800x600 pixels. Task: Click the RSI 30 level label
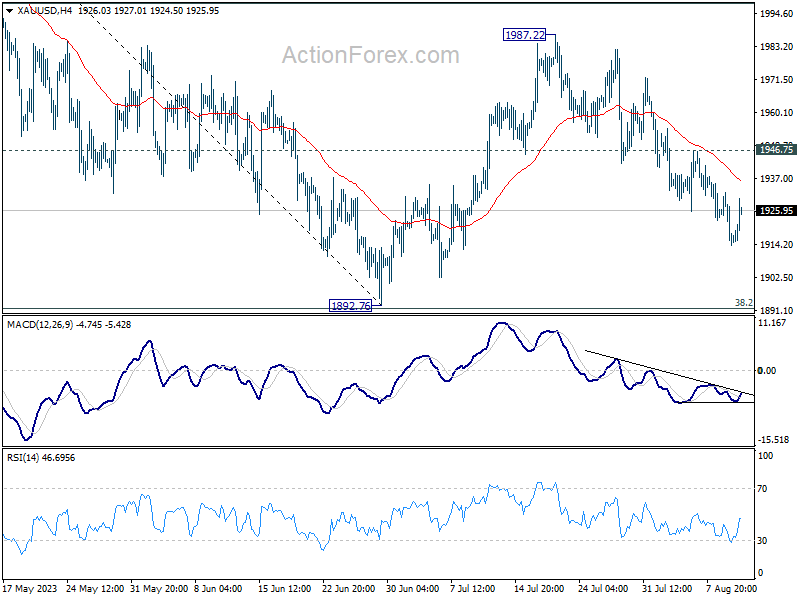[x=762, y=540]
